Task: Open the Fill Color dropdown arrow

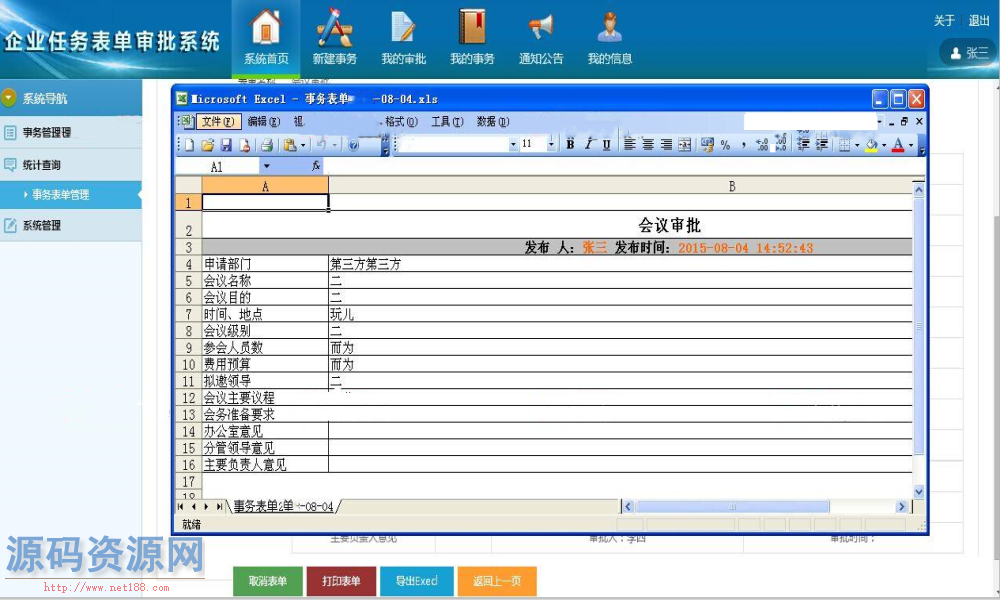Action: tap(884, 145)
